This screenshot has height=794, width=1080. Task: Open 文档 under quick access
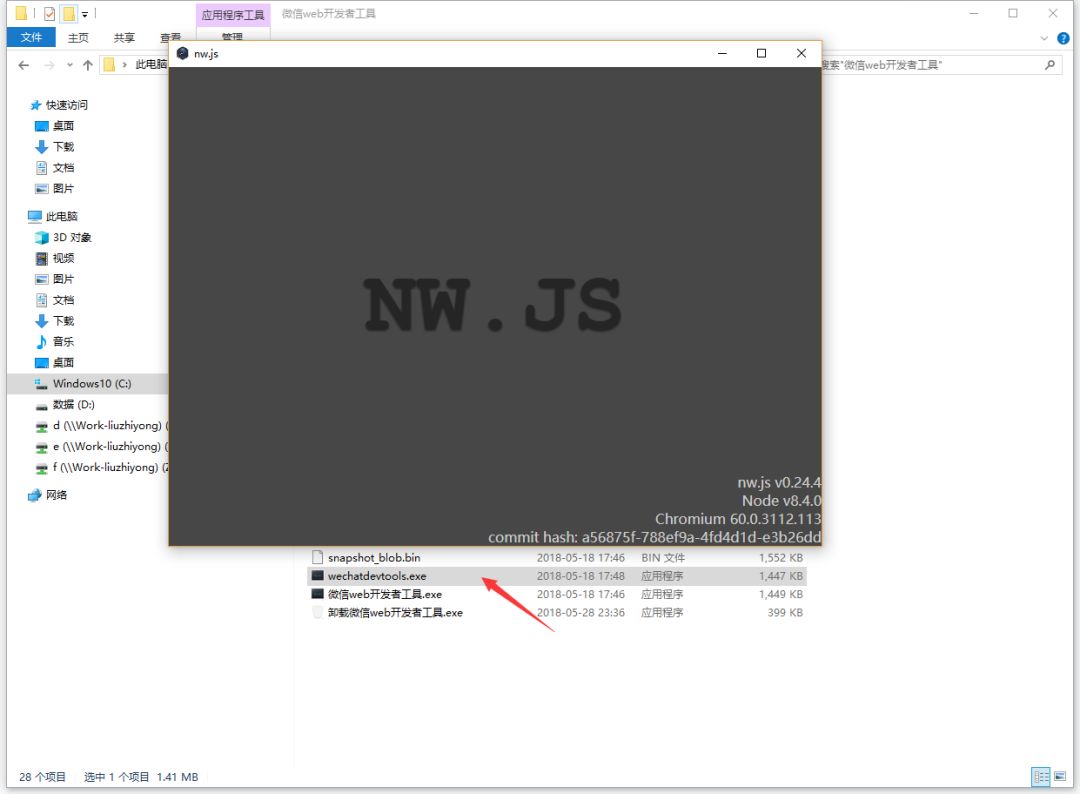[54, 167]
